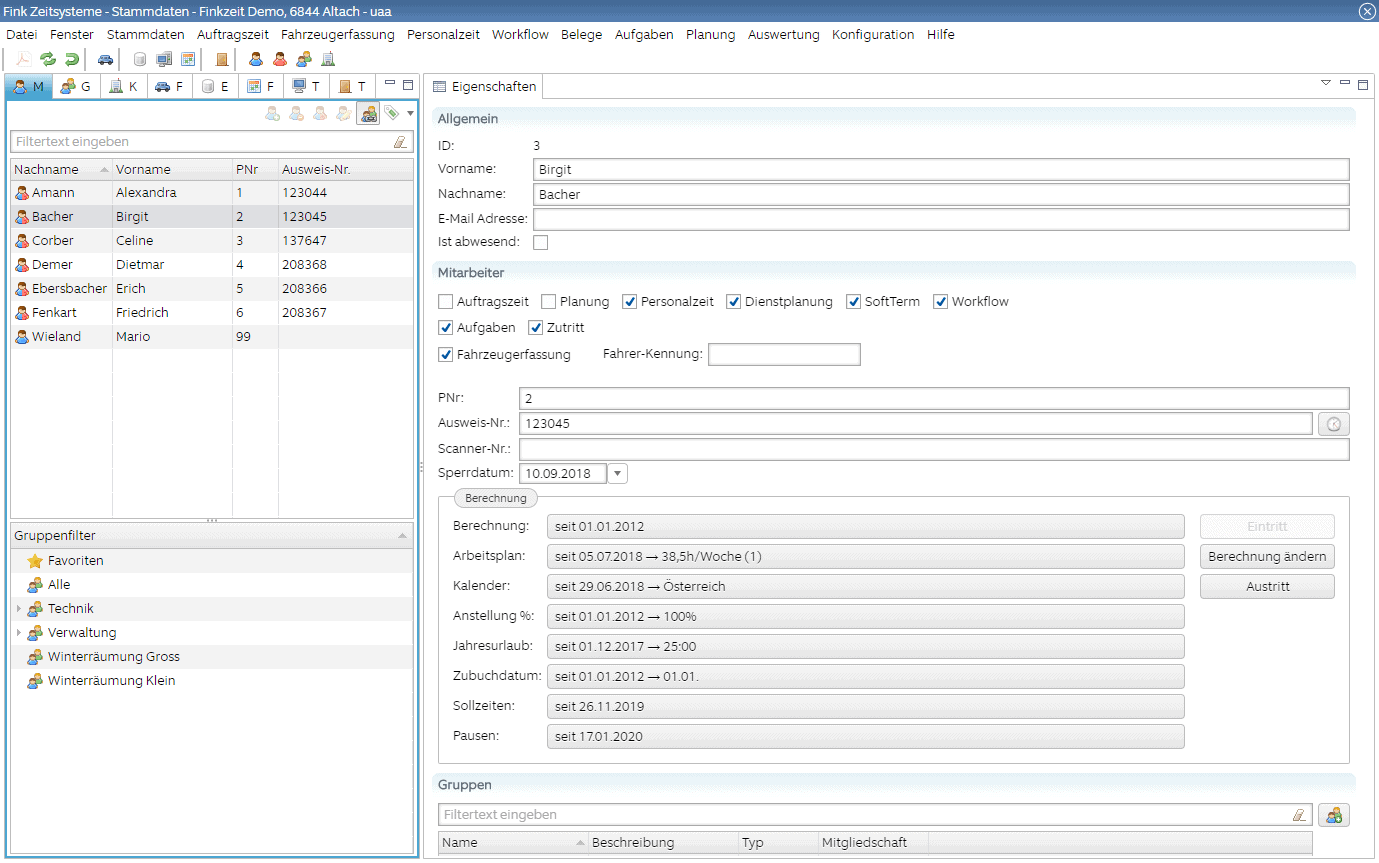Viewport: 1379px width, 863px height.
Task: Open the Fahrzeugerfassung menu
Action: (338, 34)
